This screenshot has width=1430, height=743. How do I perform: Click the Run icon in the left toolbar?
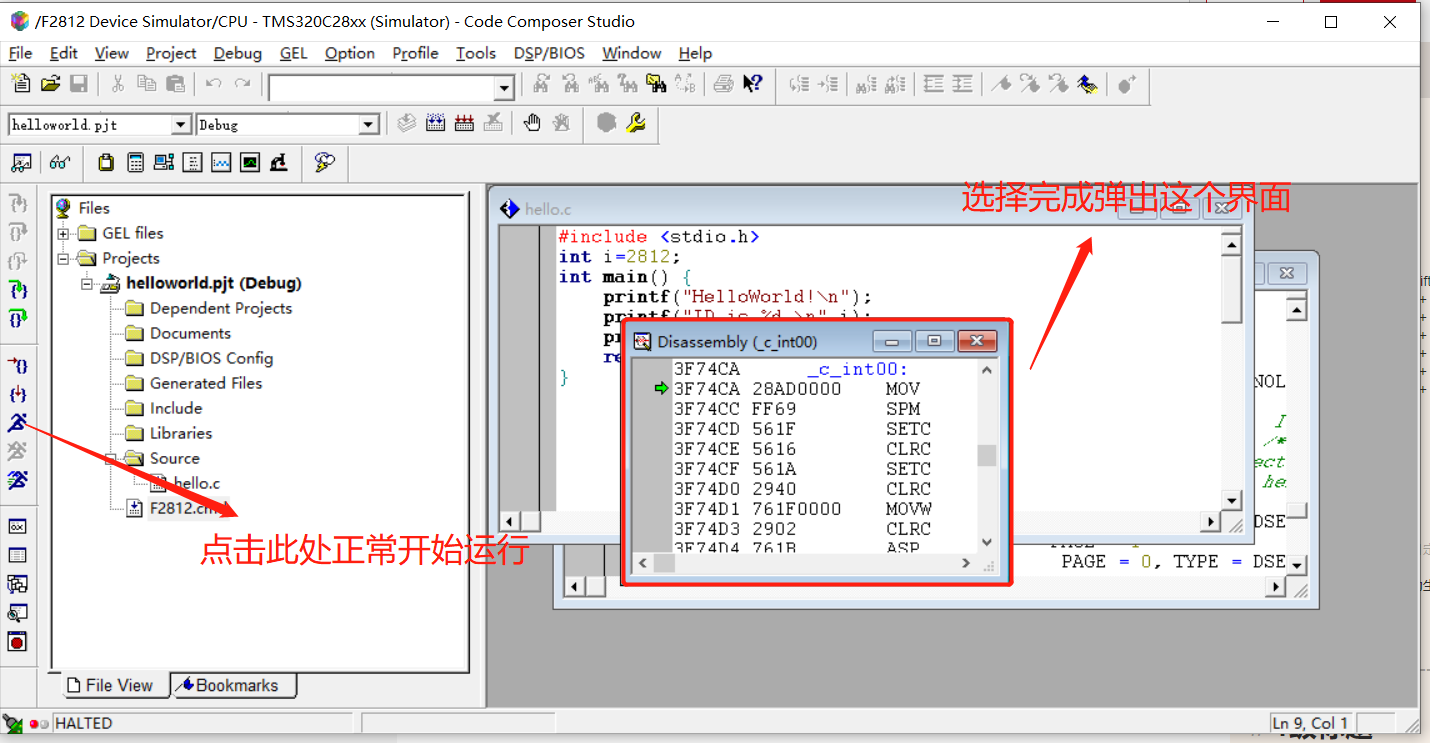(x=17, y=423)
